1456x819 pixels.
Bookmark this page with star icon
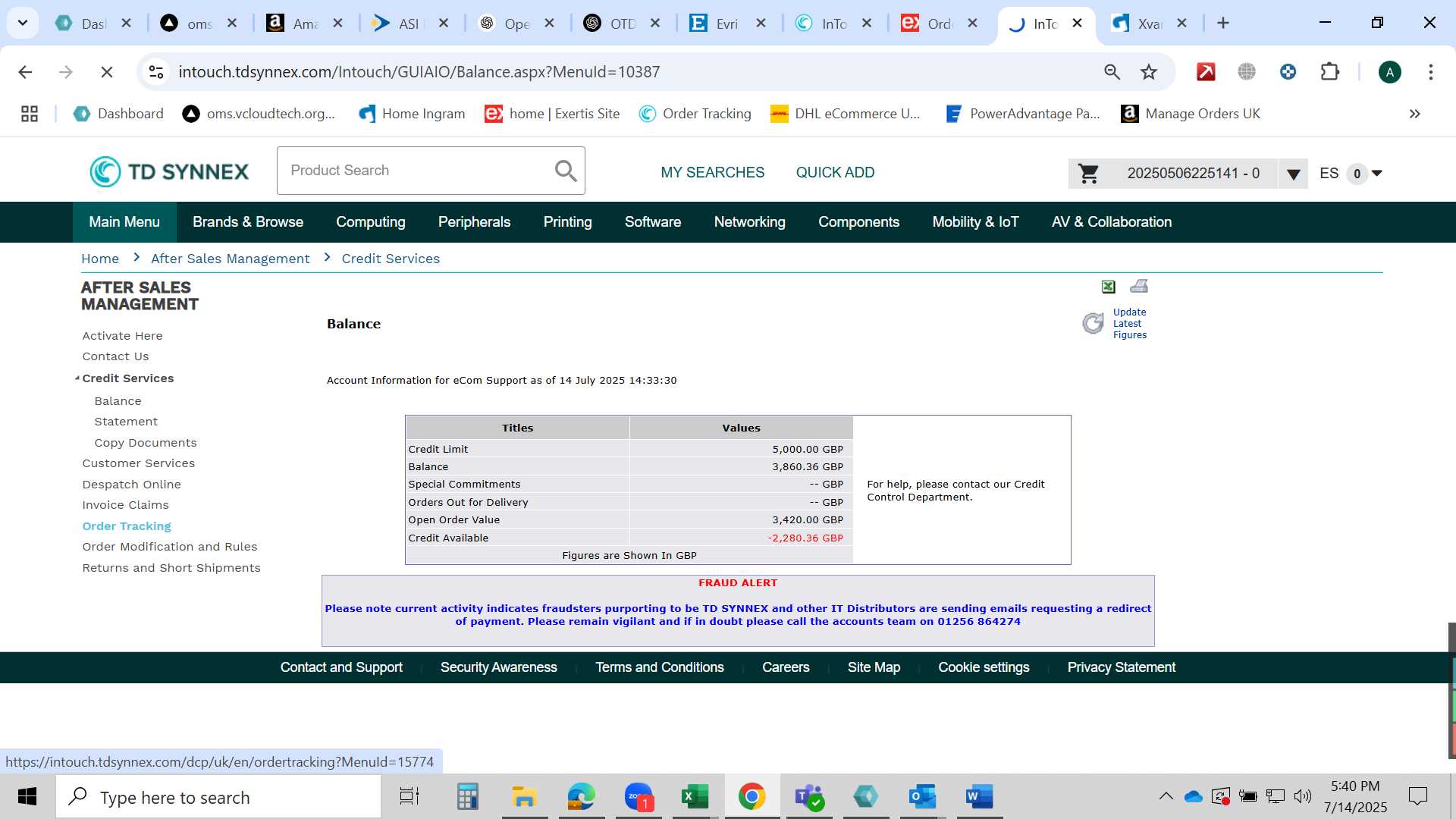pyautogui.click(x=1149, y=72)
